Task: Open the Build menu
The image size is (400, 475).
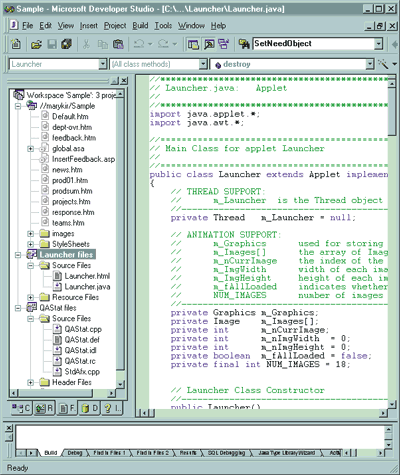Action: [x=140, y=26]
